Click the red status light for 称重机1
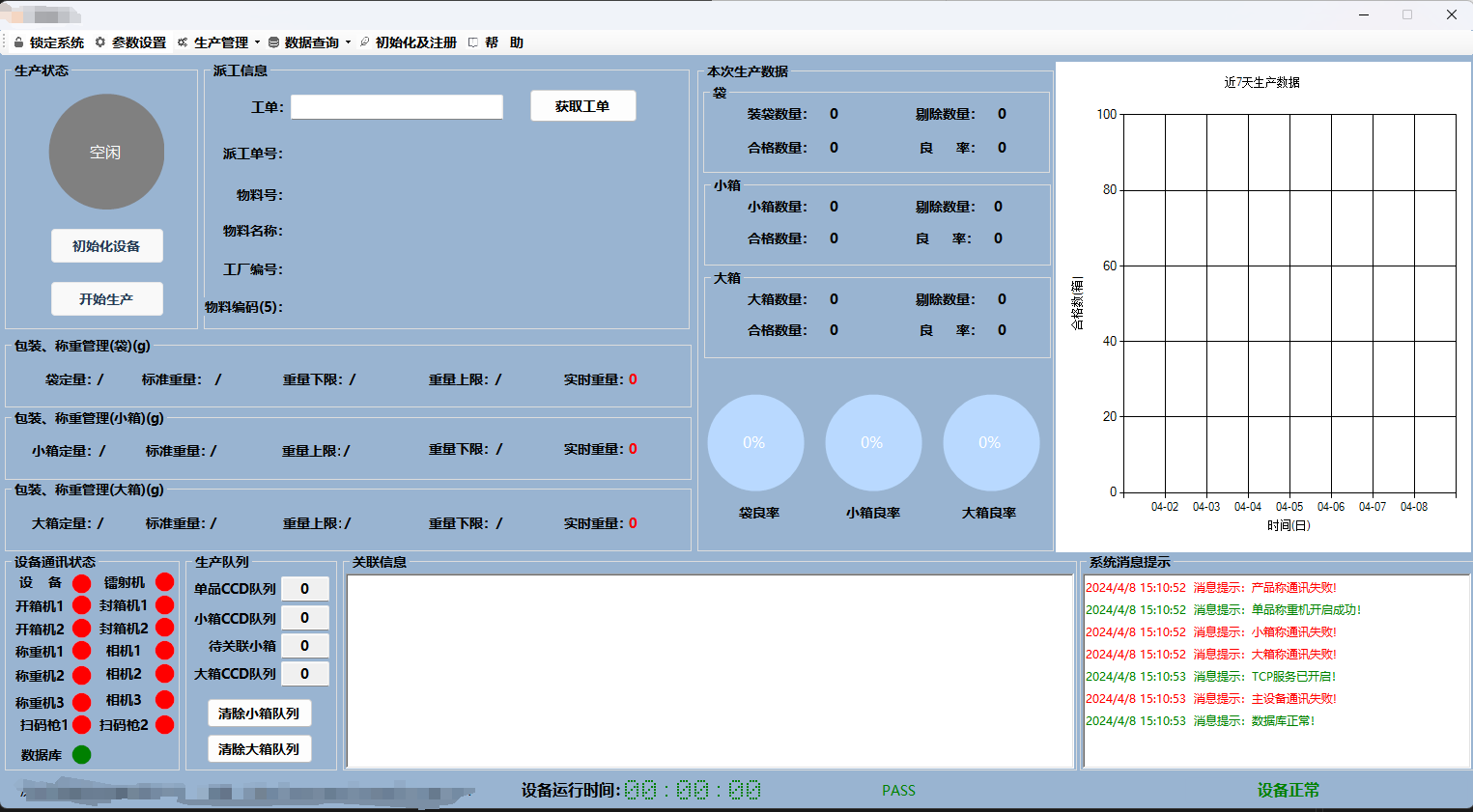This screenshot has width=1473, height=812. [82, 652]
